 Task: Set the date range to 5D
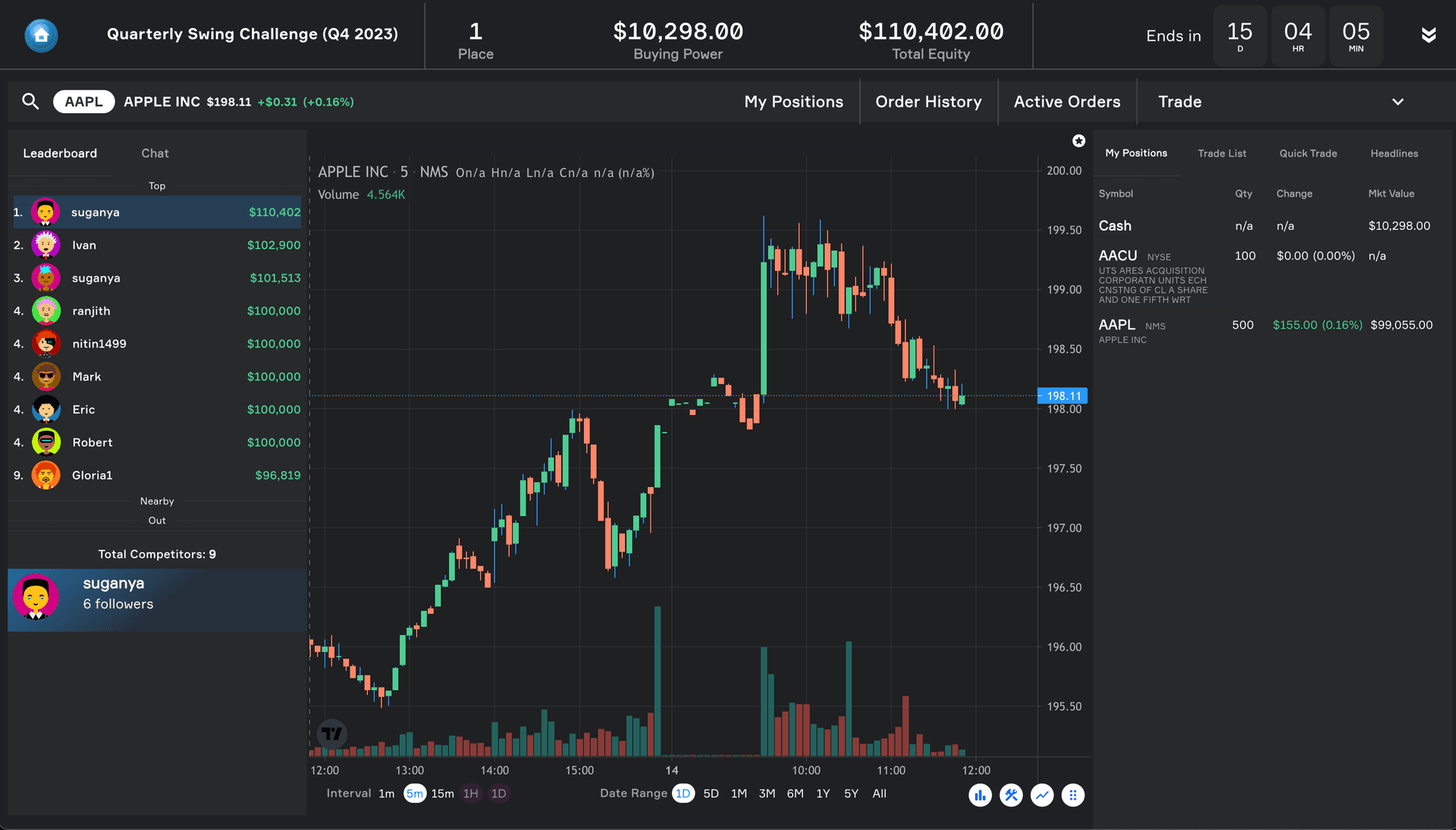point(711,794)
